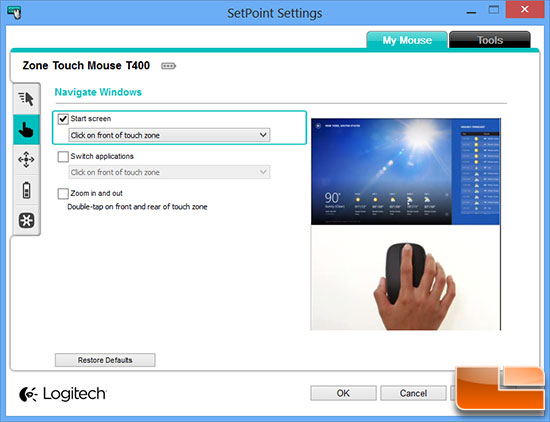Open the four-arrow movement settings icon
The width and height of the screenshot is (550, 422).
(x=26, y=160)
